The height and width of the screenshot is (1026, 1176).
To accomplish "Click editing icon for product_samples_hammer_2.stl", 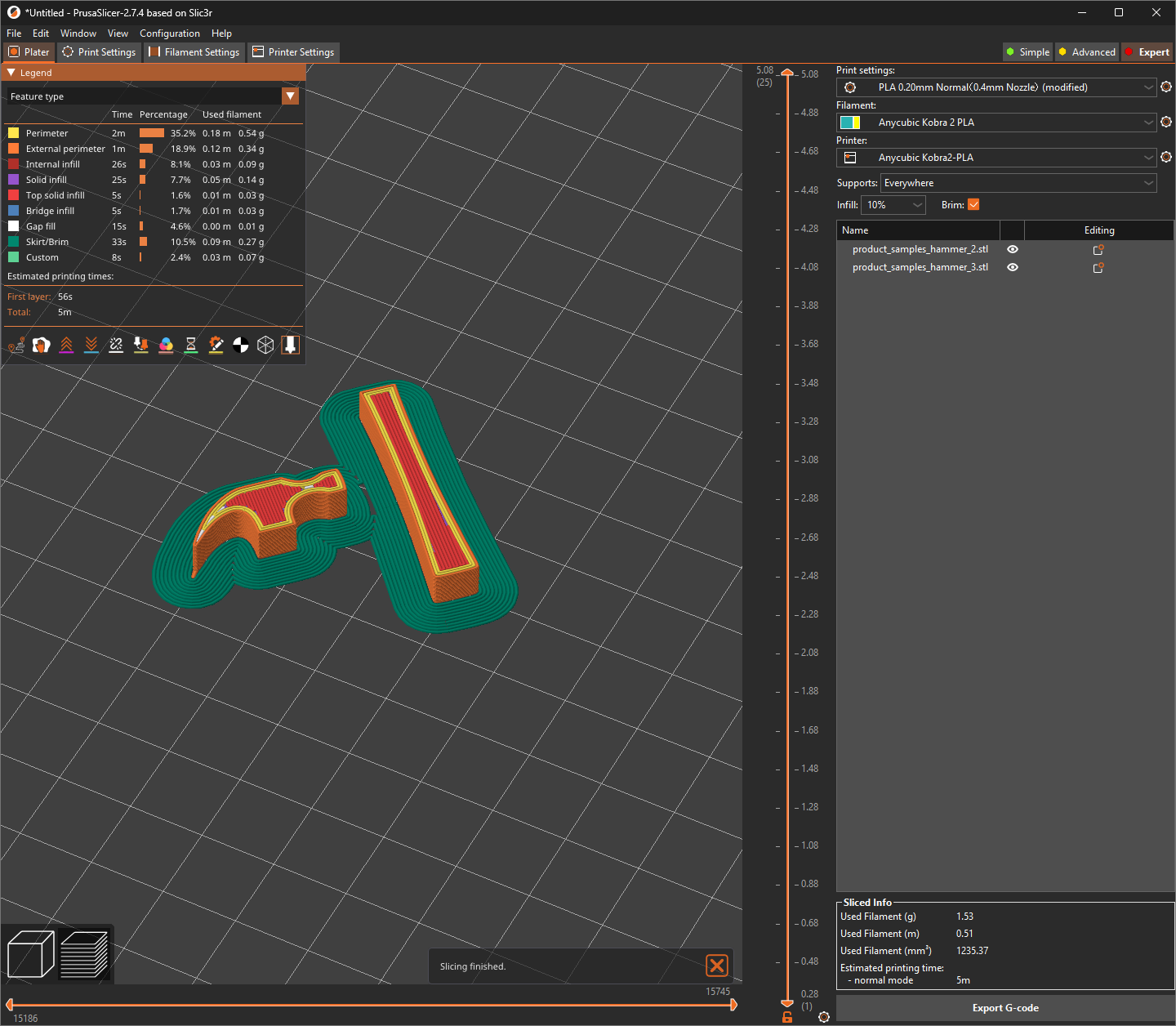I will [1098, 249].
